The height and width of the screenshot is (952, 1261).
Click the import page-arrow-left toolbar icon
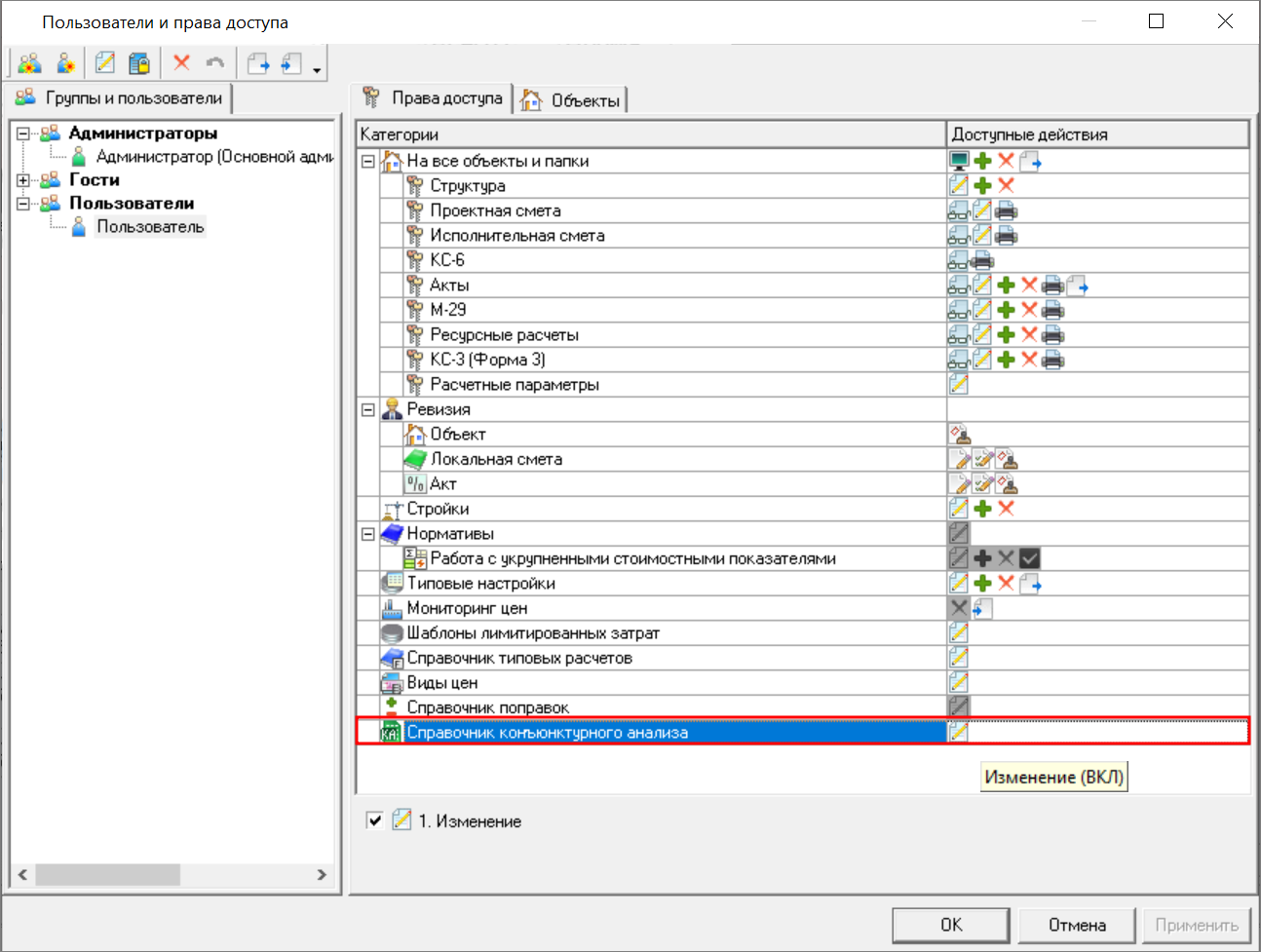[291, 64]
